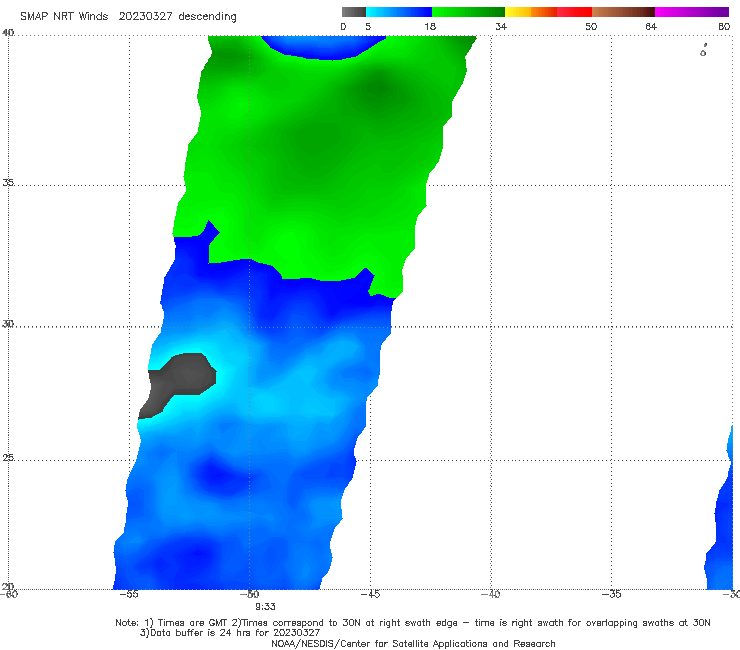
Task: Click the gray segment of the color bar
Action: pyautogui.click(x=353, y=12)
